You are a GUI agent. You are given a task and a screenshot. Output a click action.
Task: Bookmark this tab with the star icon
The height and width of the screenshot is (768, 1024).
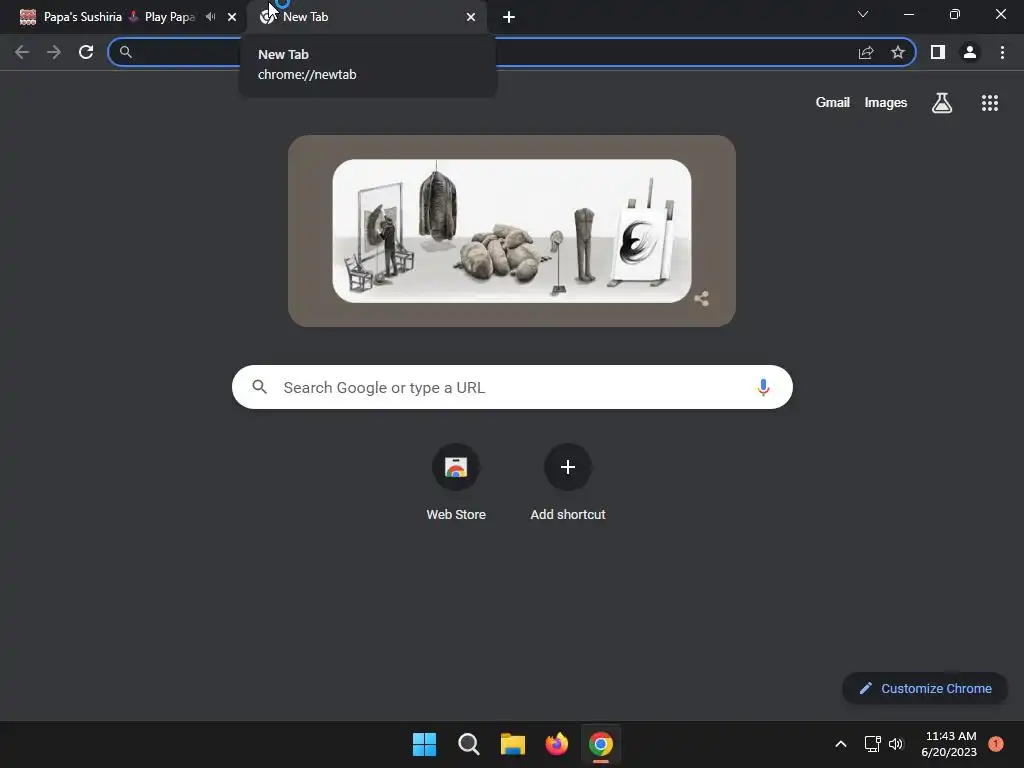click(x=898, y=52)
